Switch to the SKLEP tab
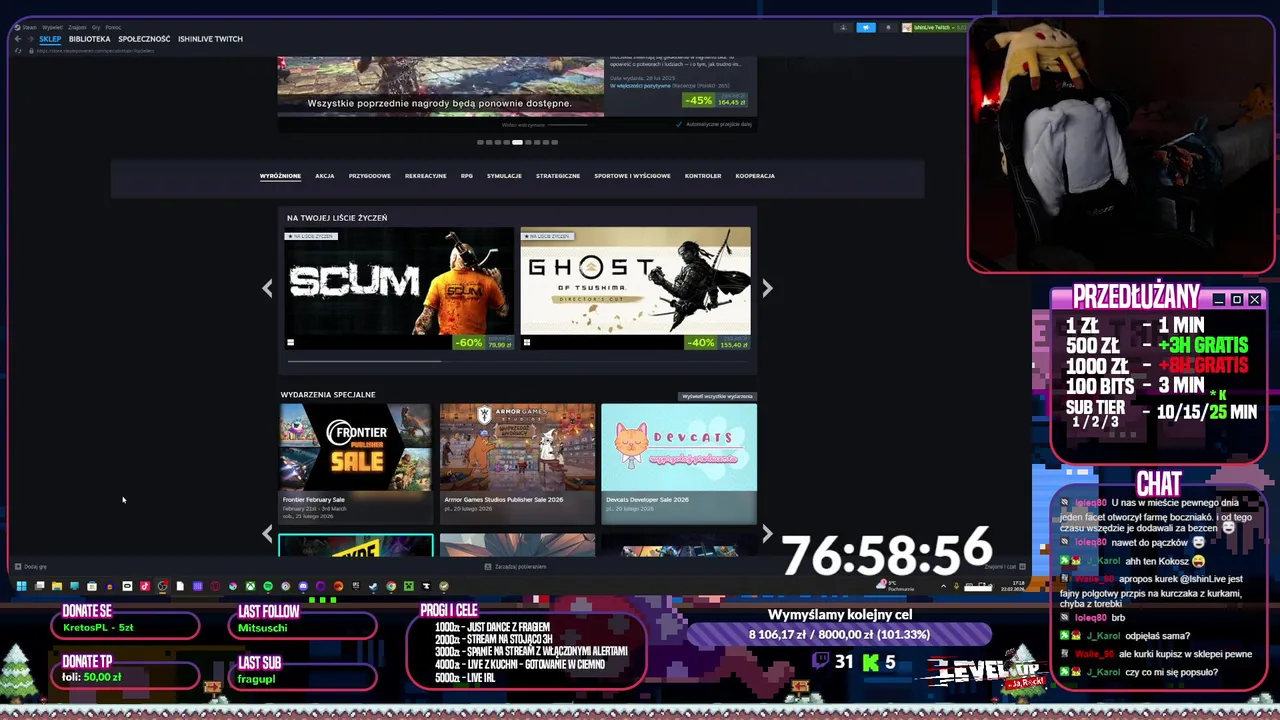The image size is (1280, 720). pos(50,39)
